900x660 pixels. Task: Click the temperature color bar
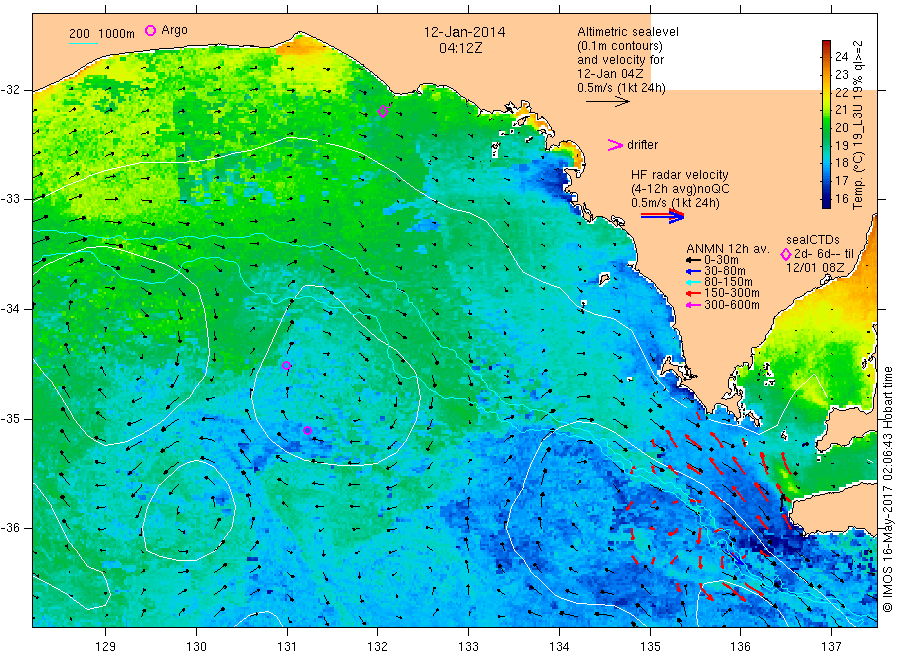826,124
